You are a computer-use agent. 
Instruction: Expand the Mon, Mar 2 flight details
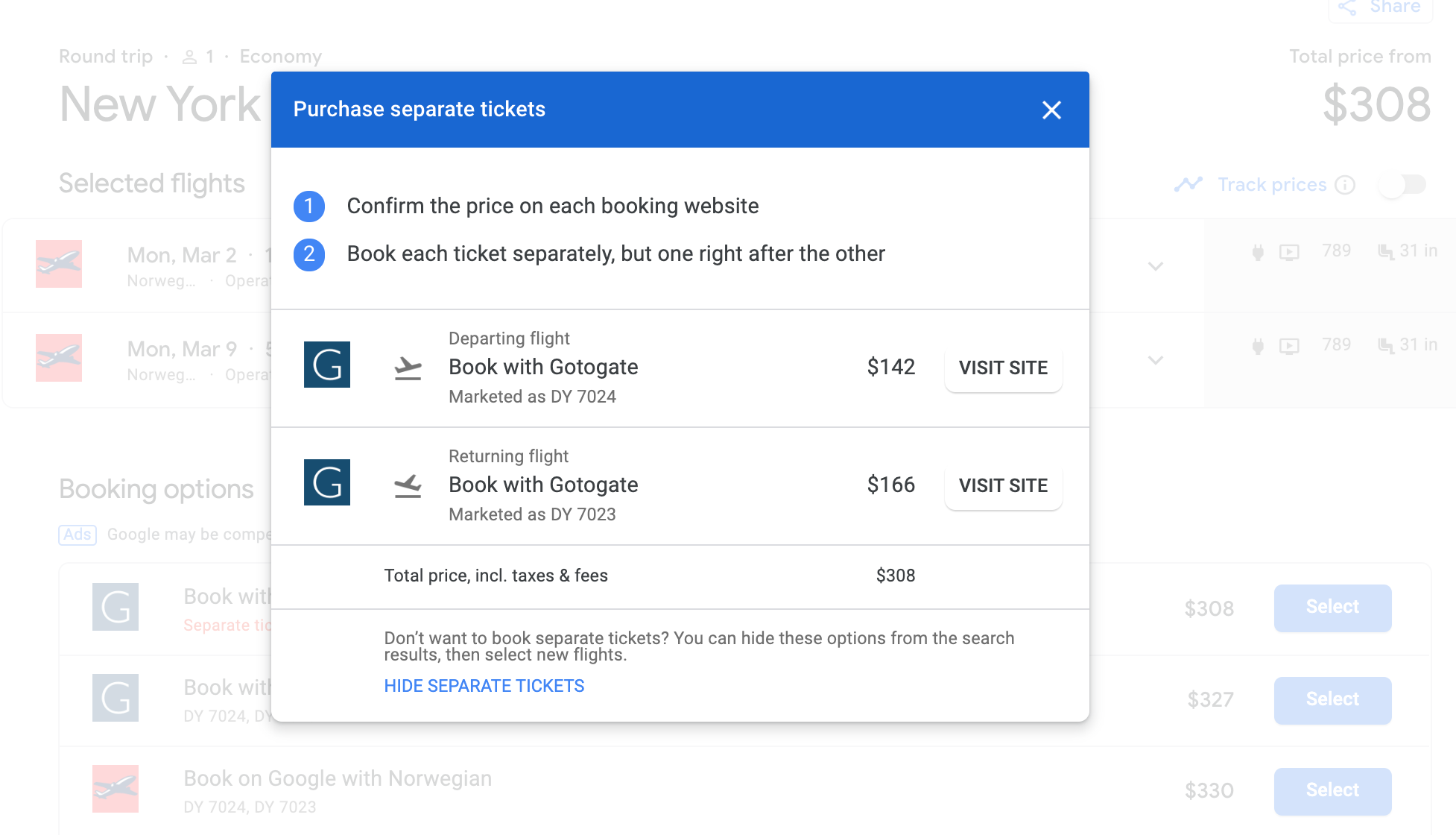tap(1156, 266)
